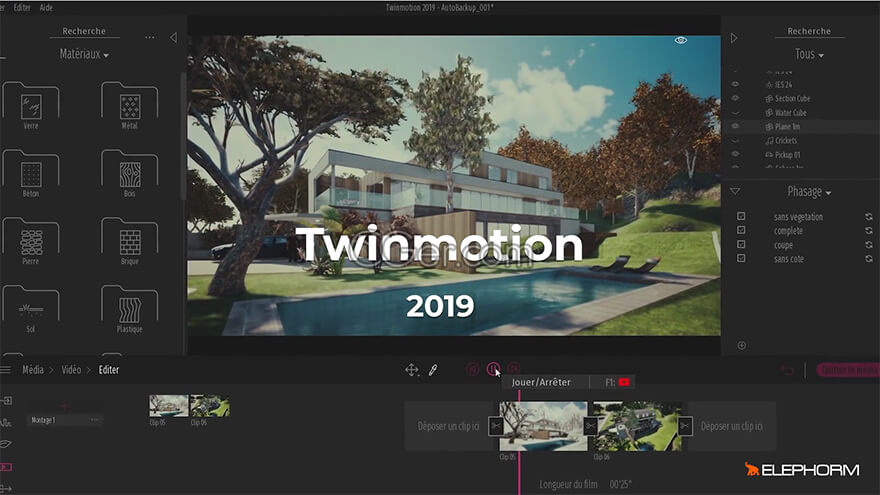Toggle the complete phase checkbox
The height and width of the screenshot is (495, 880).
coord(741,230)
